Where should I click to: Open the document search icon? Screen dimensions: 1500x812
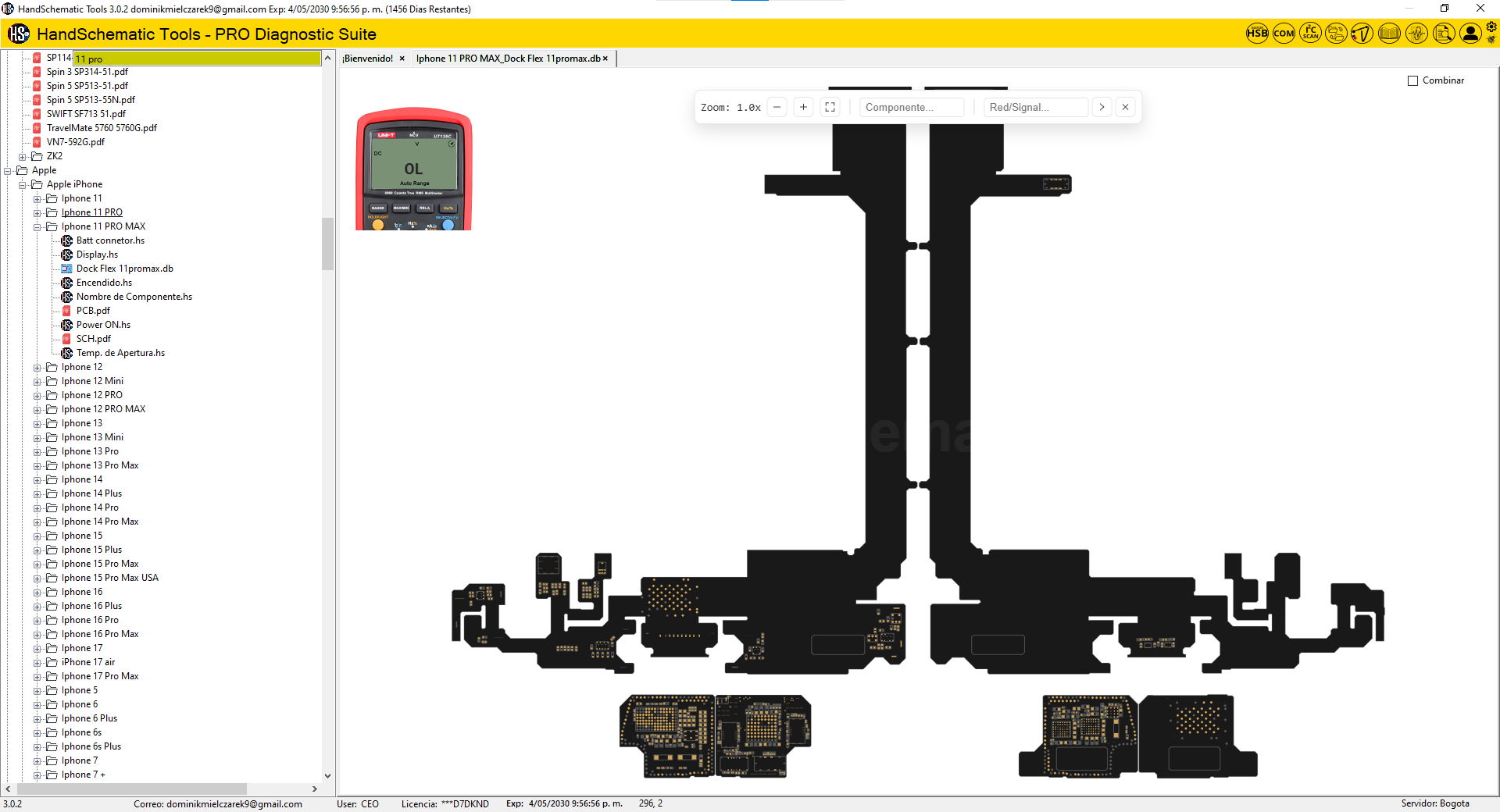click(1444, 34)
